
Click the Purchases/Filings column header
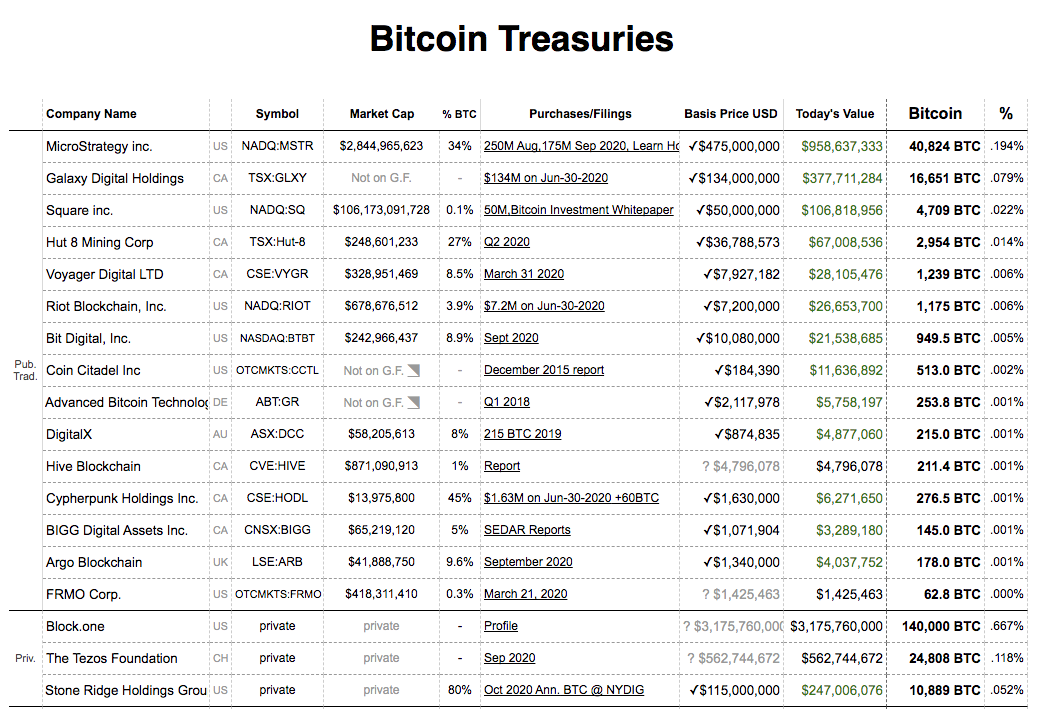[580, 114]
